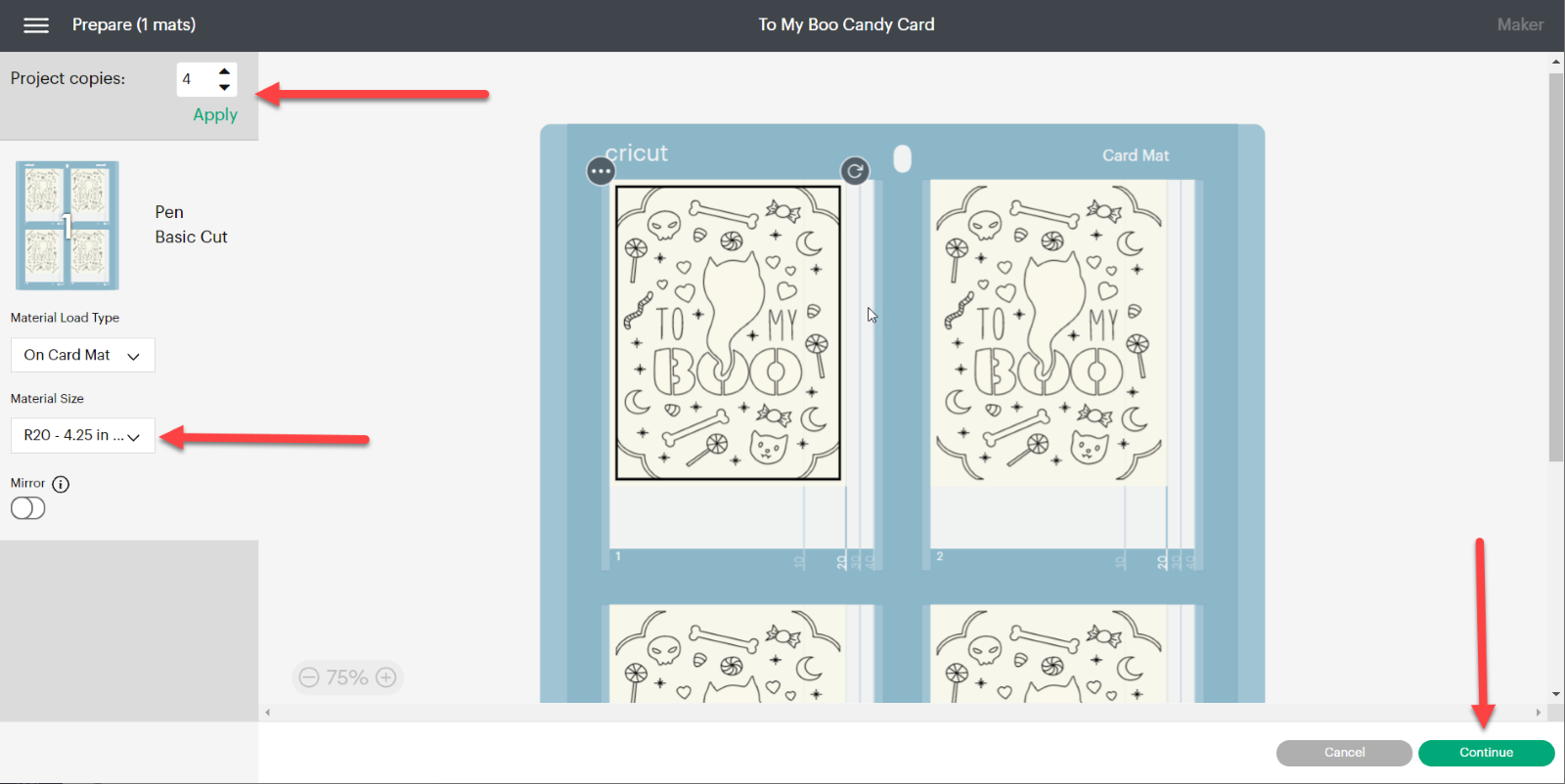Screen dimensions: 1565x784
Task: Click the vertical scrollbar on the right
Action: [1556, 264]
